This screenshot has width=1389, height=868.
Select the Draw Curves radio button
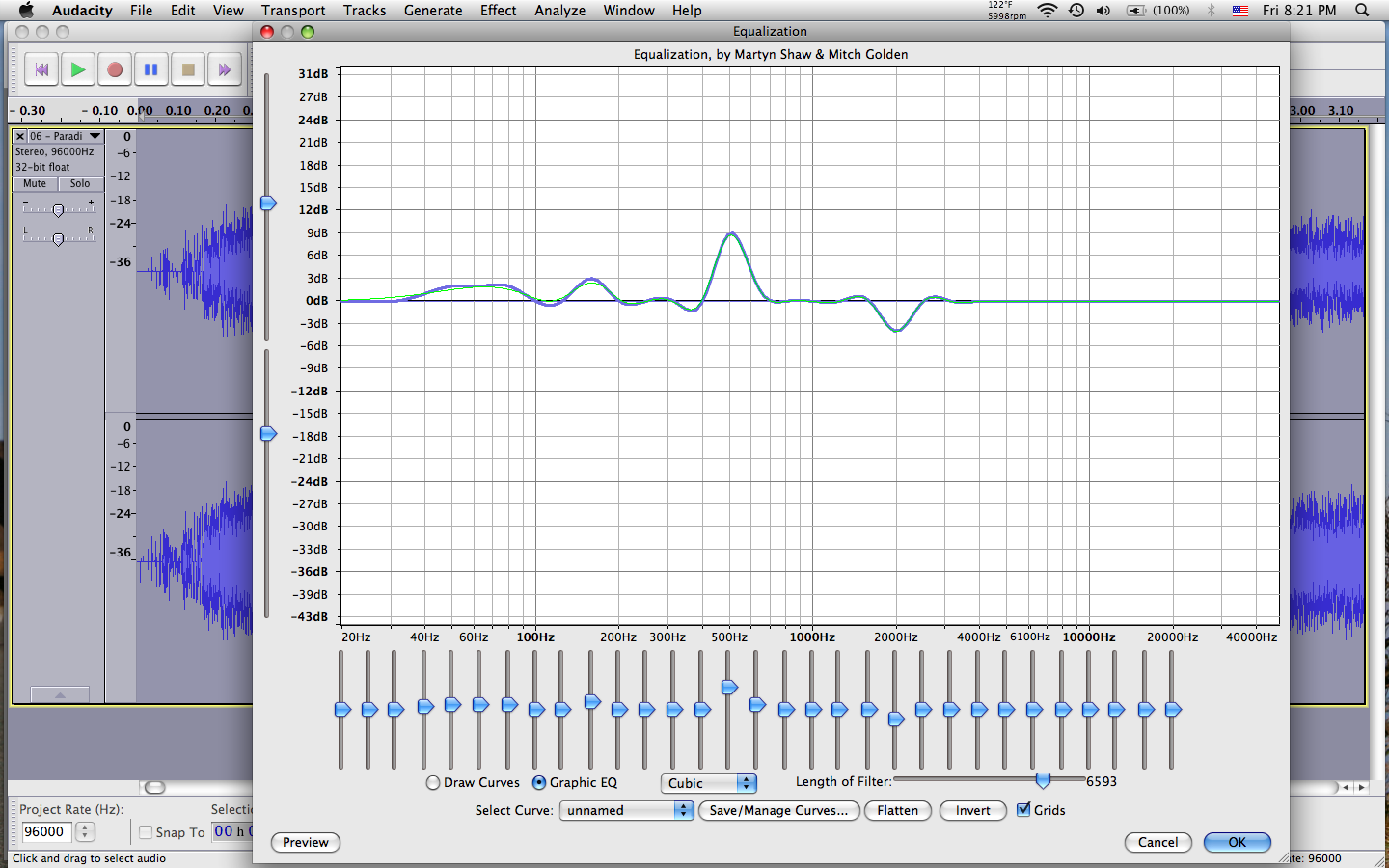tap(433, 783)
